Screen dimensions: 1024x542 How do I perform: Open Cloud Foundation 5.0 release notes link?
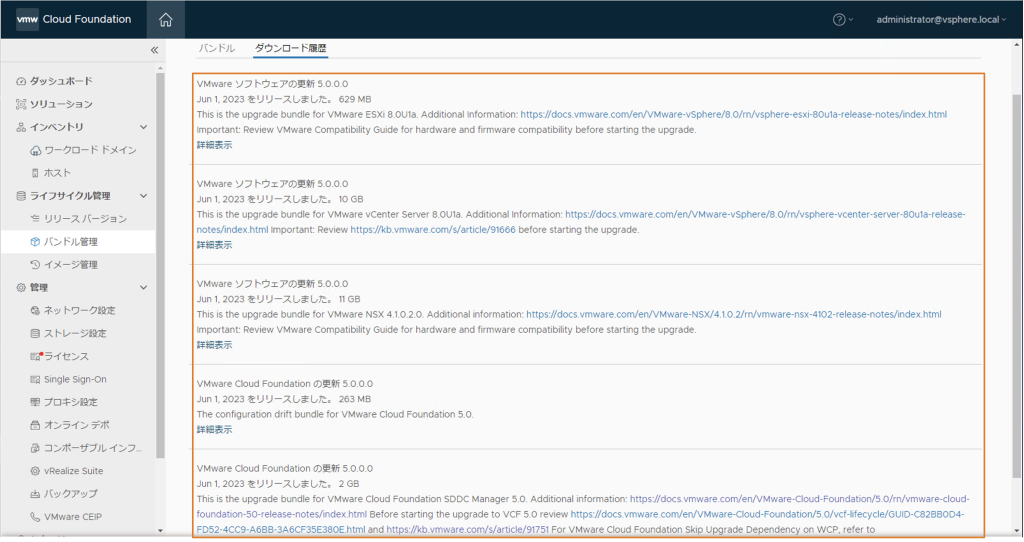point(800,499)
